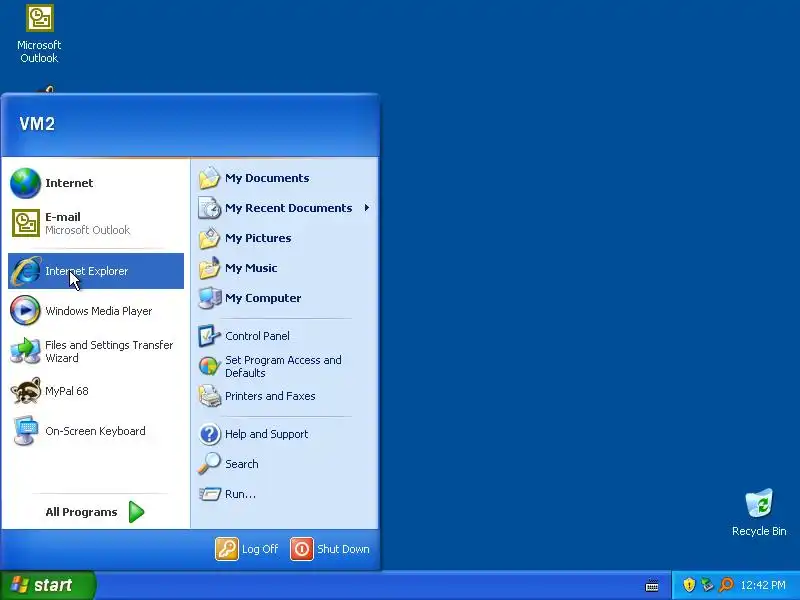Open the Recycle Bin desktop icon
Viewport: 800px width, 600px height.
point(759,513)
